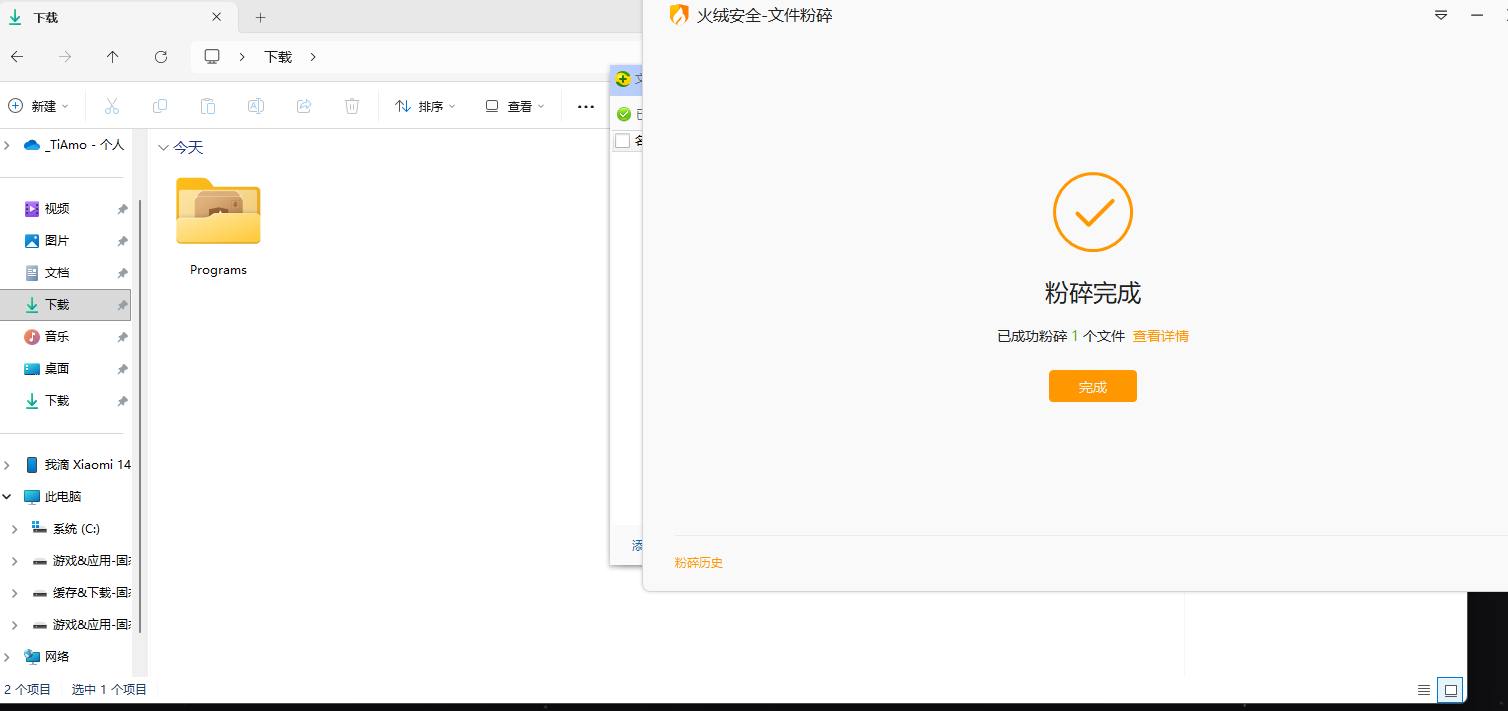The image size is (1508, 711).
Task: Select 我滴 Xiaomi 14 device
Action: point(88,465)
